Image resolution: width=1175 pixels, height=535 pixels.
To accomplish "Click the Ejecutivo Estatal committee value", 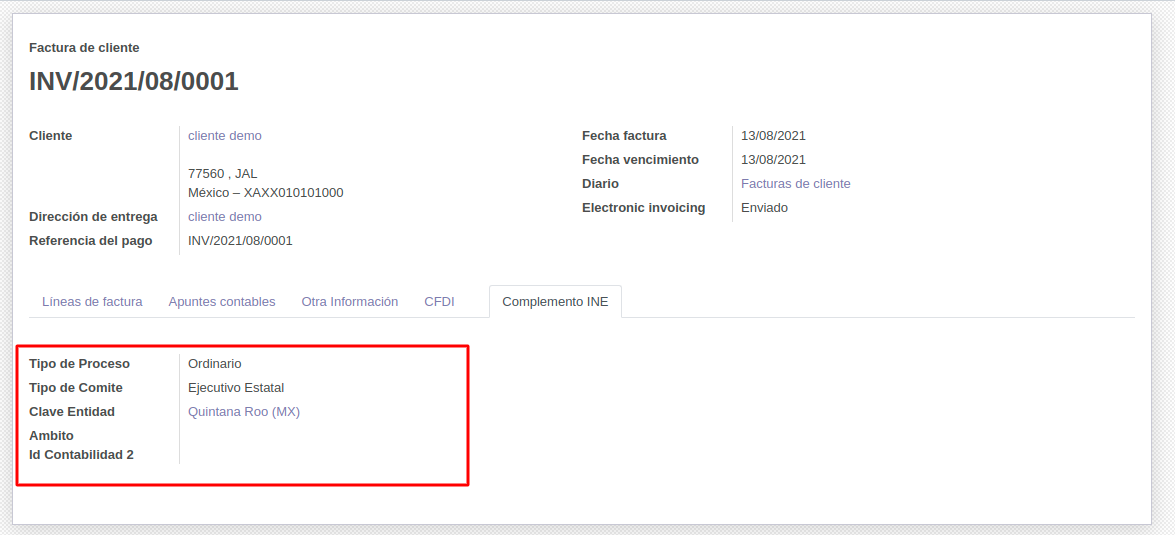I will pos(236,388).
